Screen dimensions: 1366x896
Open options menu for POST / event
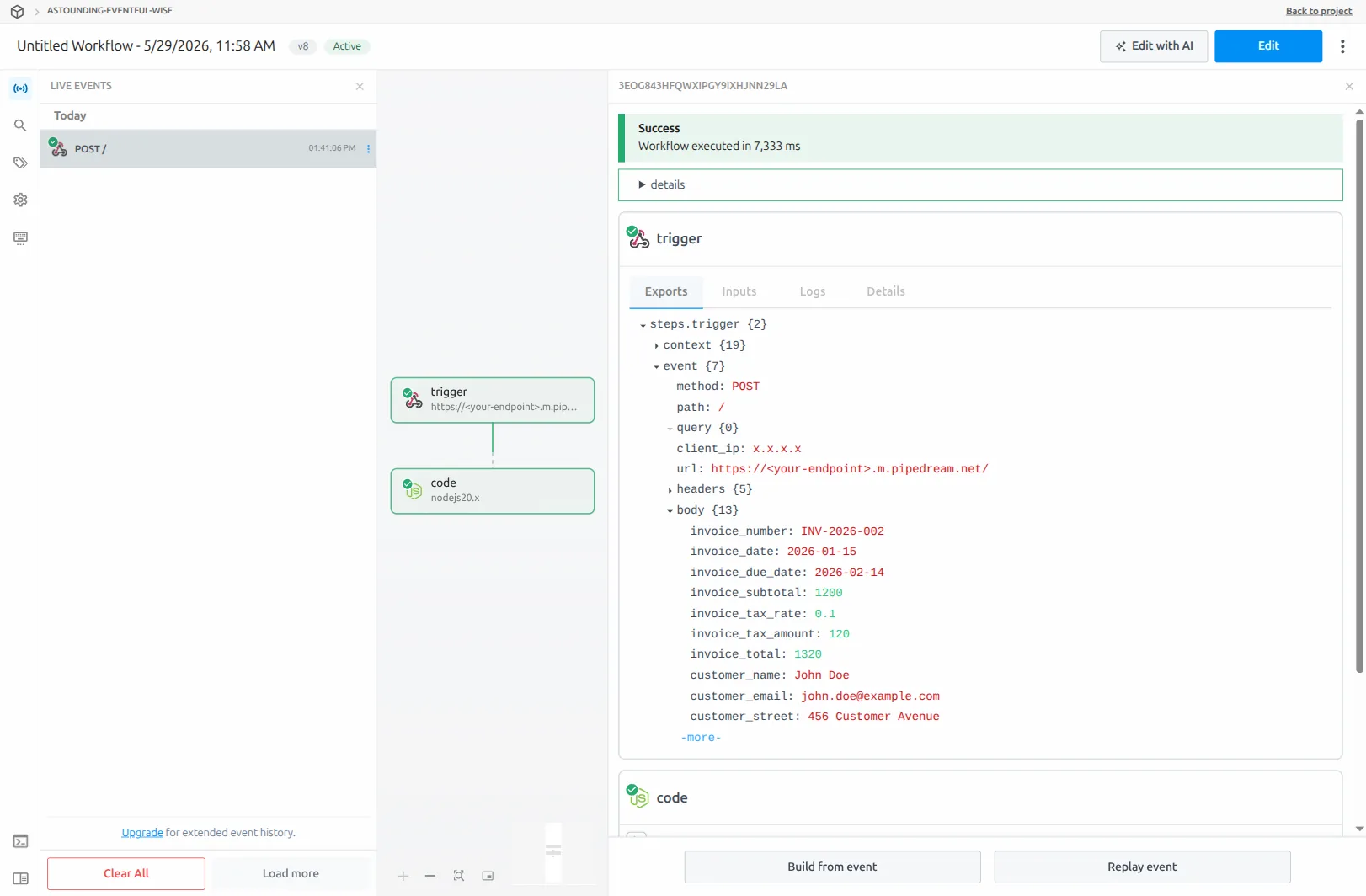(368, 149)
